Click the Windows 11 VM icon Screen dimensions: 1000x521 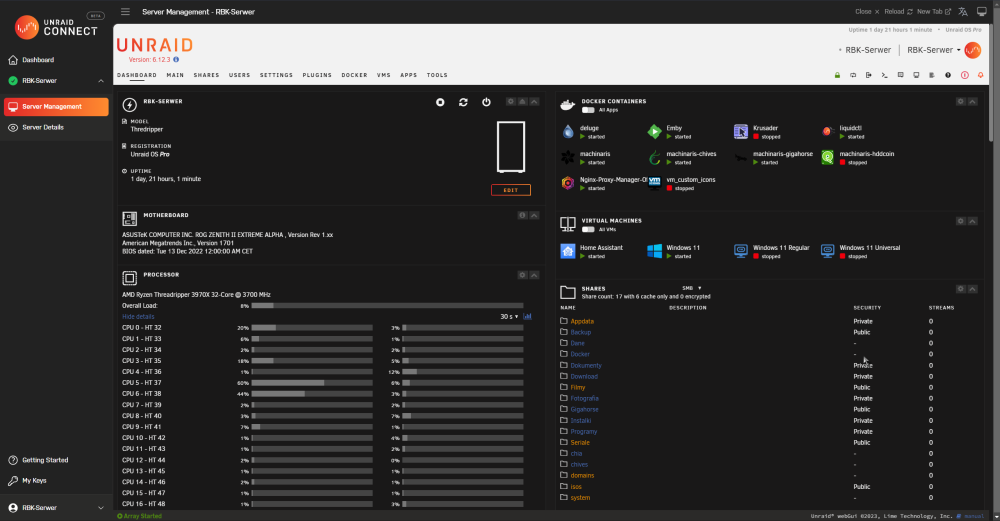click(x=654, y=251)
